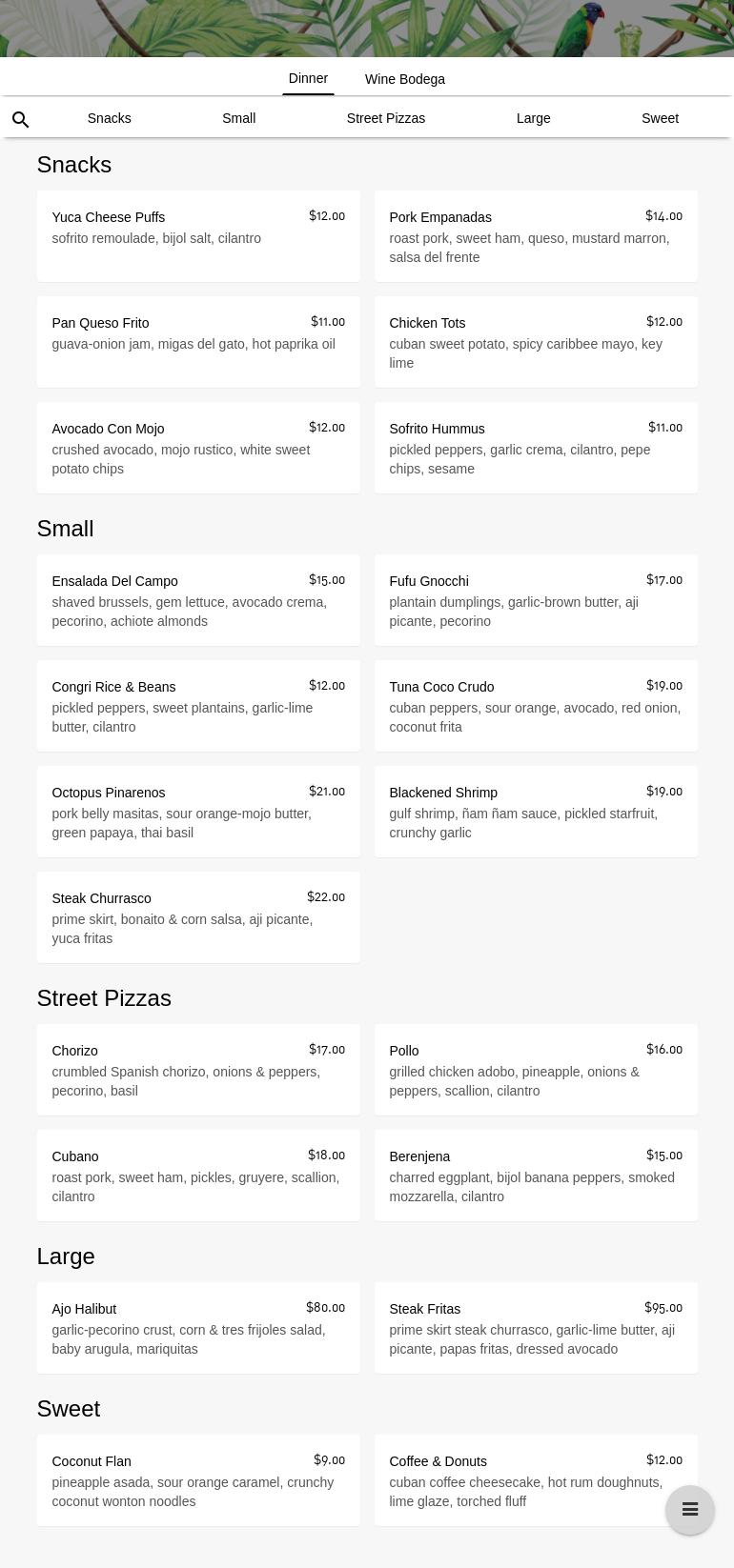This screenshot has width=734, height=1568.
Task: Open the Octopus Pinarenos item
Action: (198, 812)
